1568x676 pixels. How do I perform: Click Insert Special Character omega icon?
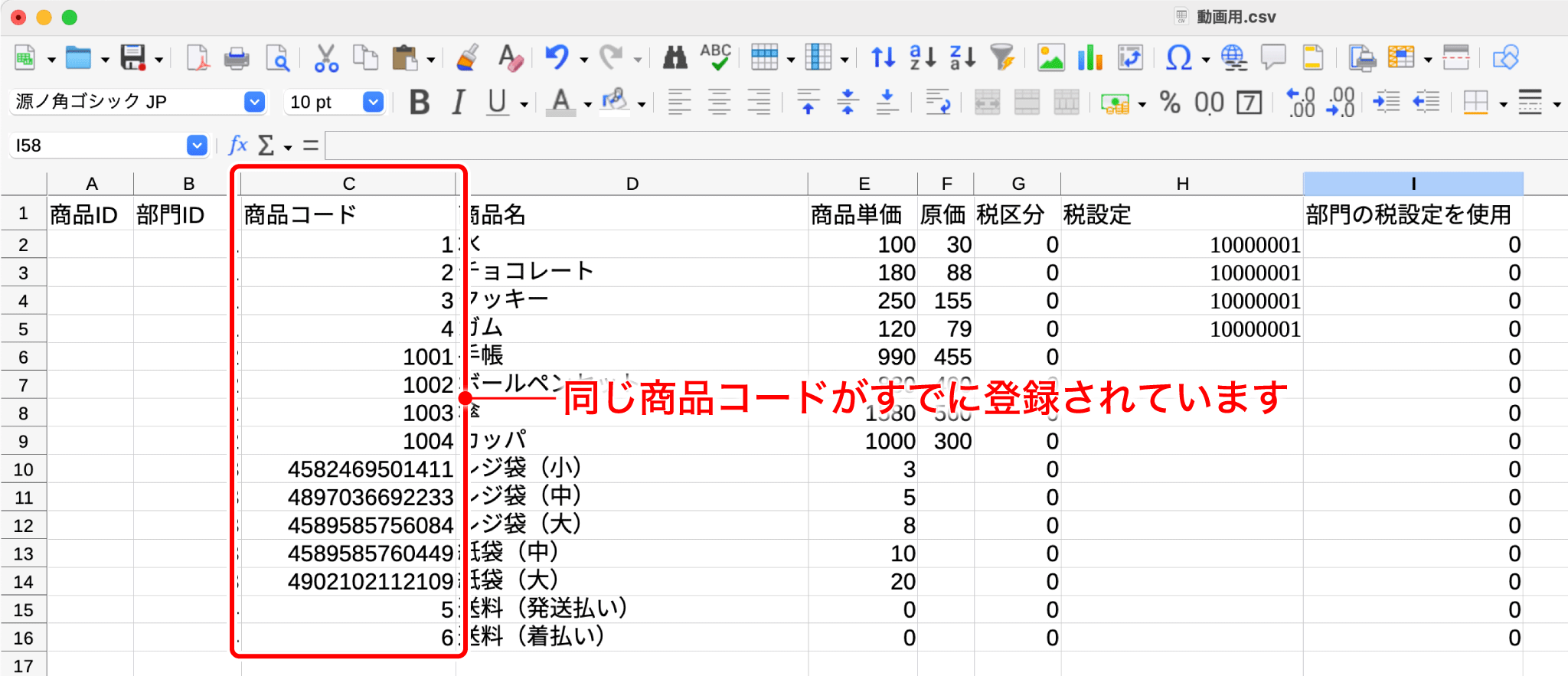1179,57
